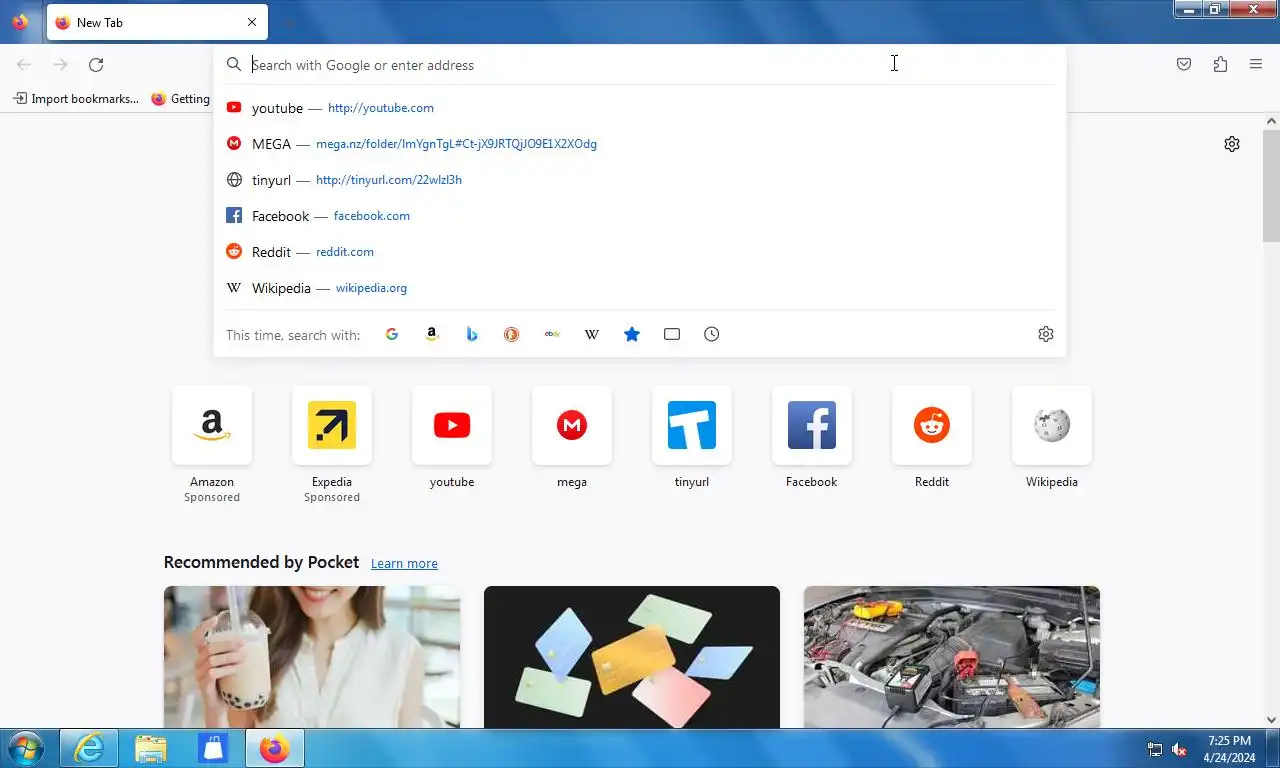Close the New Tab tab
This screenshot has width=1280, height=768.
[251, 22]
